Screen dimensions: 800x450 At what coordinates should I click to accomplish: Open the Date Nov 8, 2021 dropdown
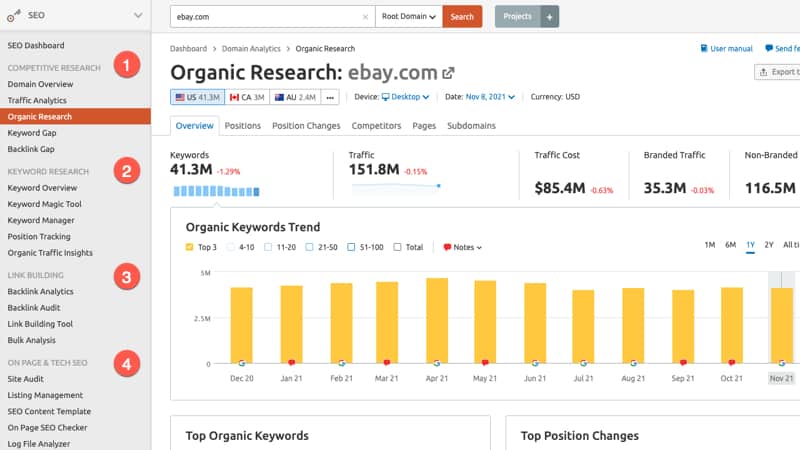pyautogui.click(x=490, y=96)
